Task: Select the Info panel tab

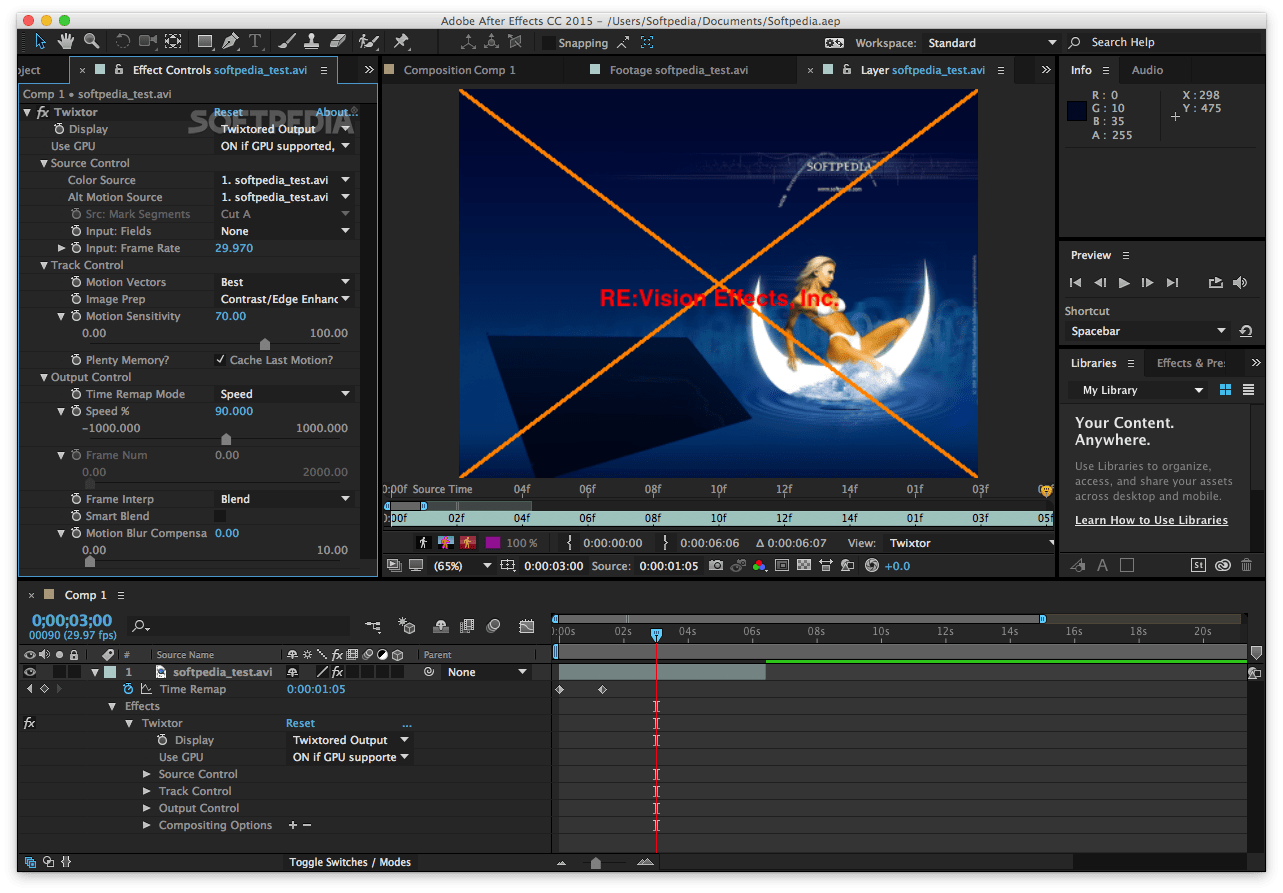Action: pos(1081,70)
